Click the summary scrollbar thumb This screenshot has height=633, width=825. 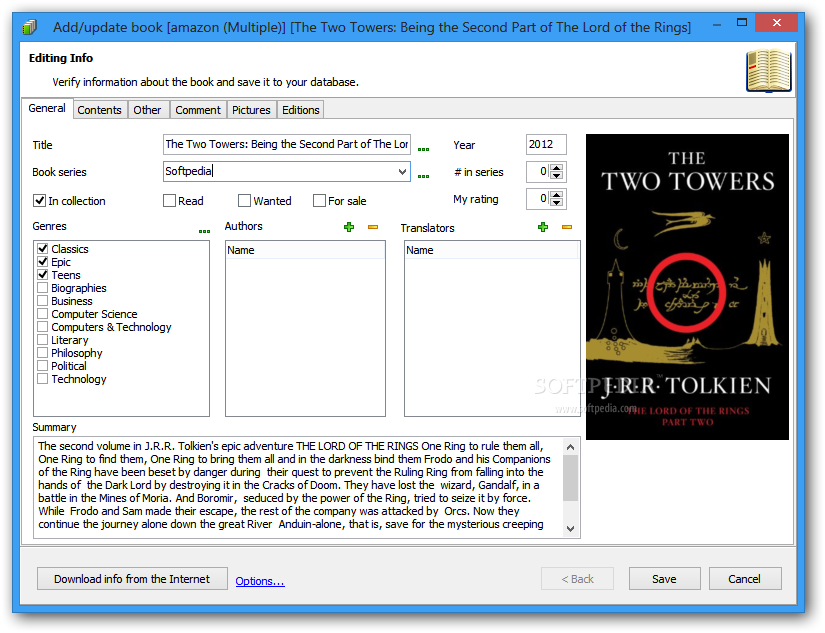tap(570, 478)
